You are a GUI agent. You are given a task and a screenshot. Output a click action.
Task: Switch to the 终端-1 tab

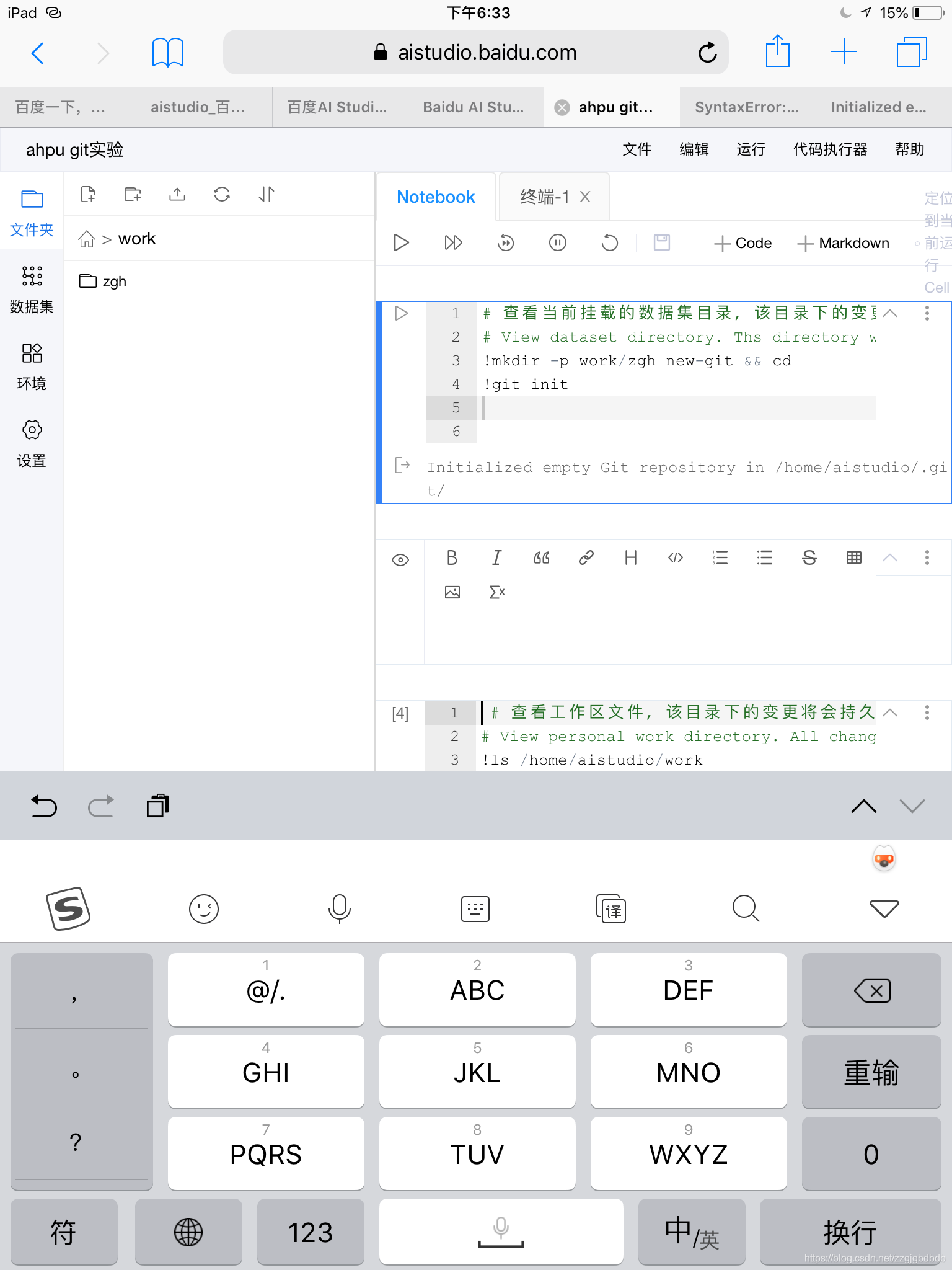point(544,197)
